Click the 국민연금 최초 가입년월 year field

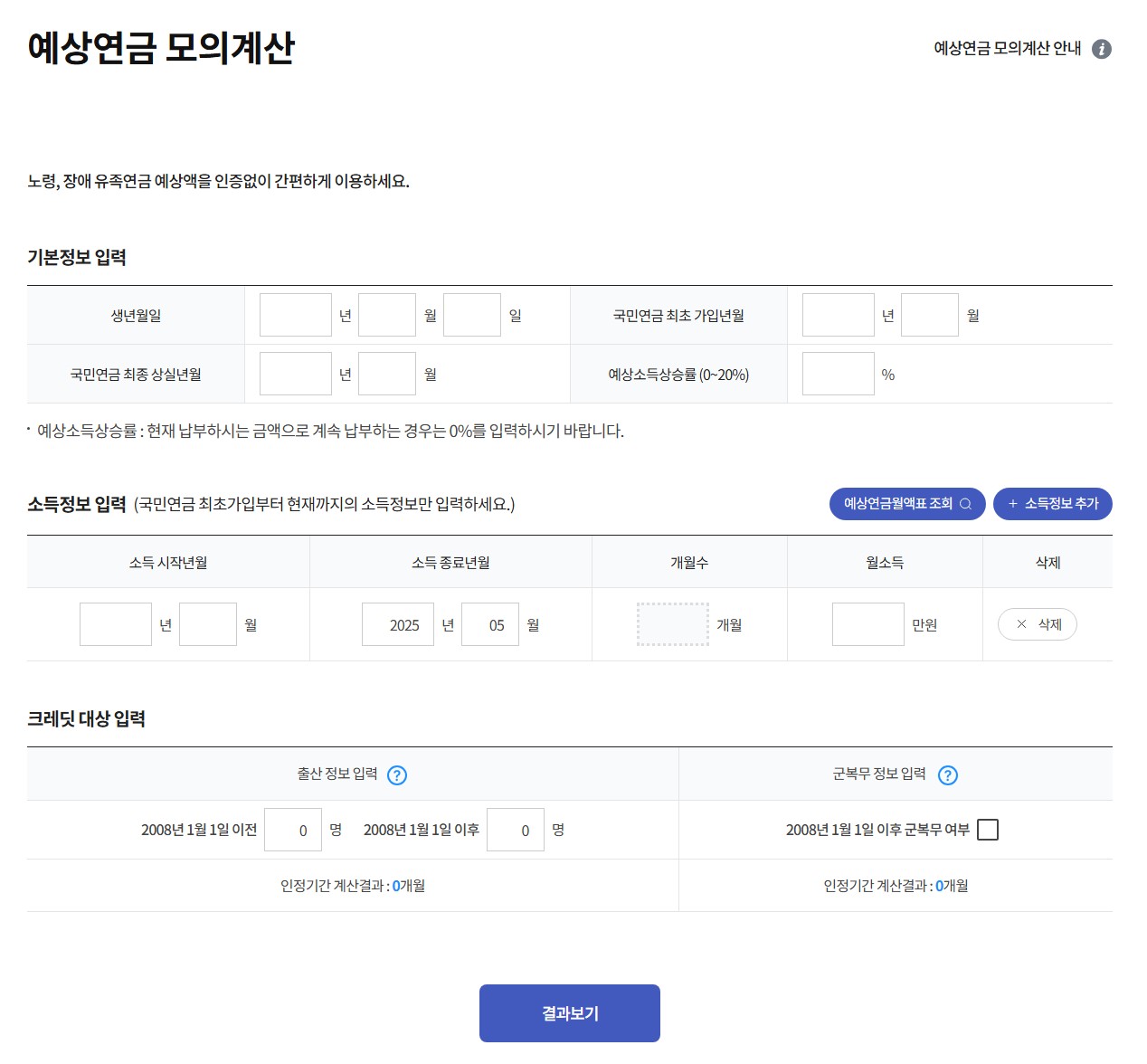coord(838,314)
